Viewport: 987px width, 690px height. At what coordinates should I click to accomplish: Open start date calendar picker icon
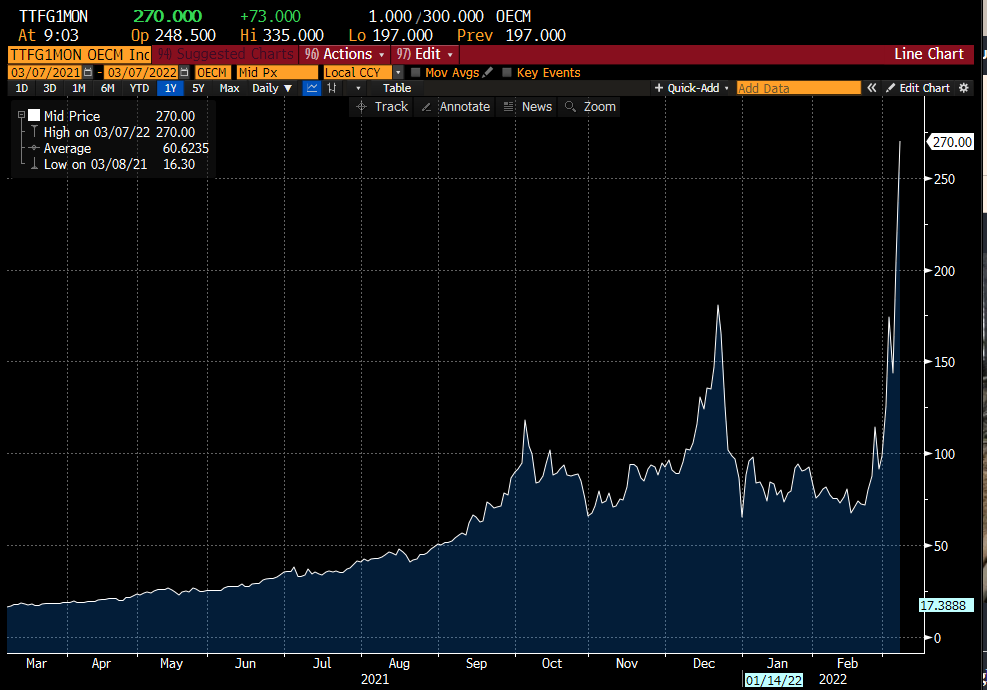[88, 72]
